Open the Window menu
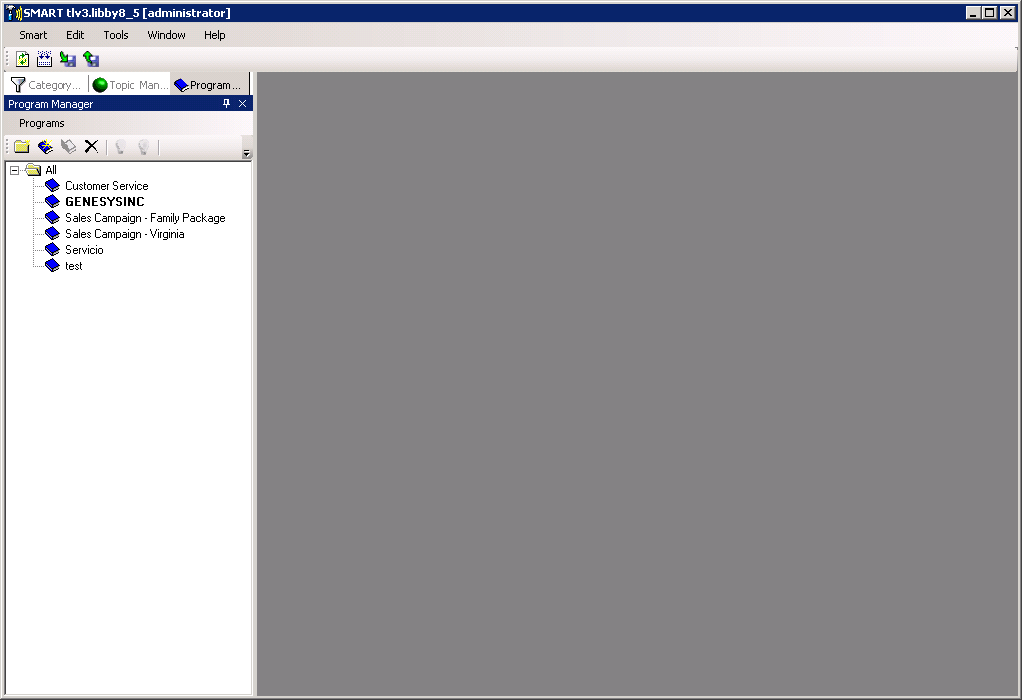1022x700 pixels. [166, 35]
